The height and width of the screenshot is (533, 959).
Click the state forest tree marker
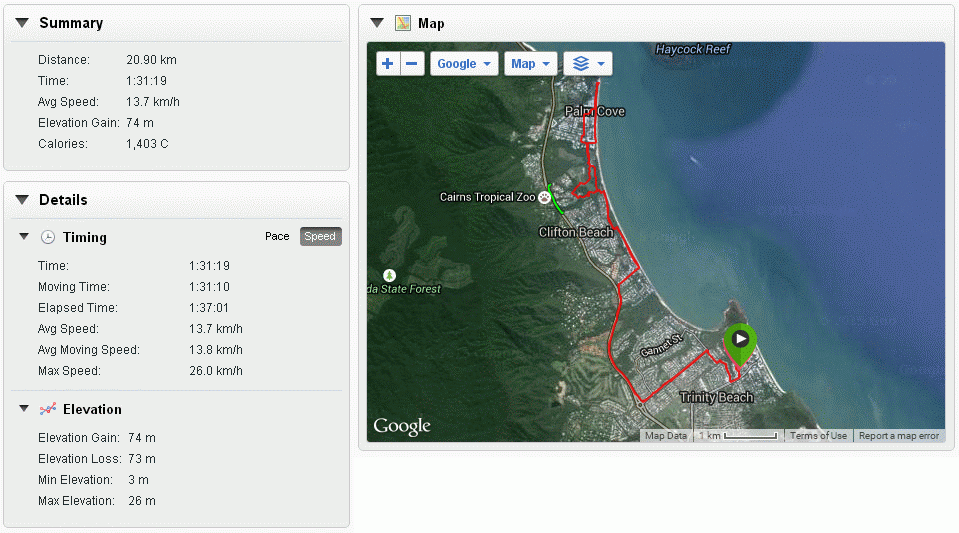[x=390, y=275]
